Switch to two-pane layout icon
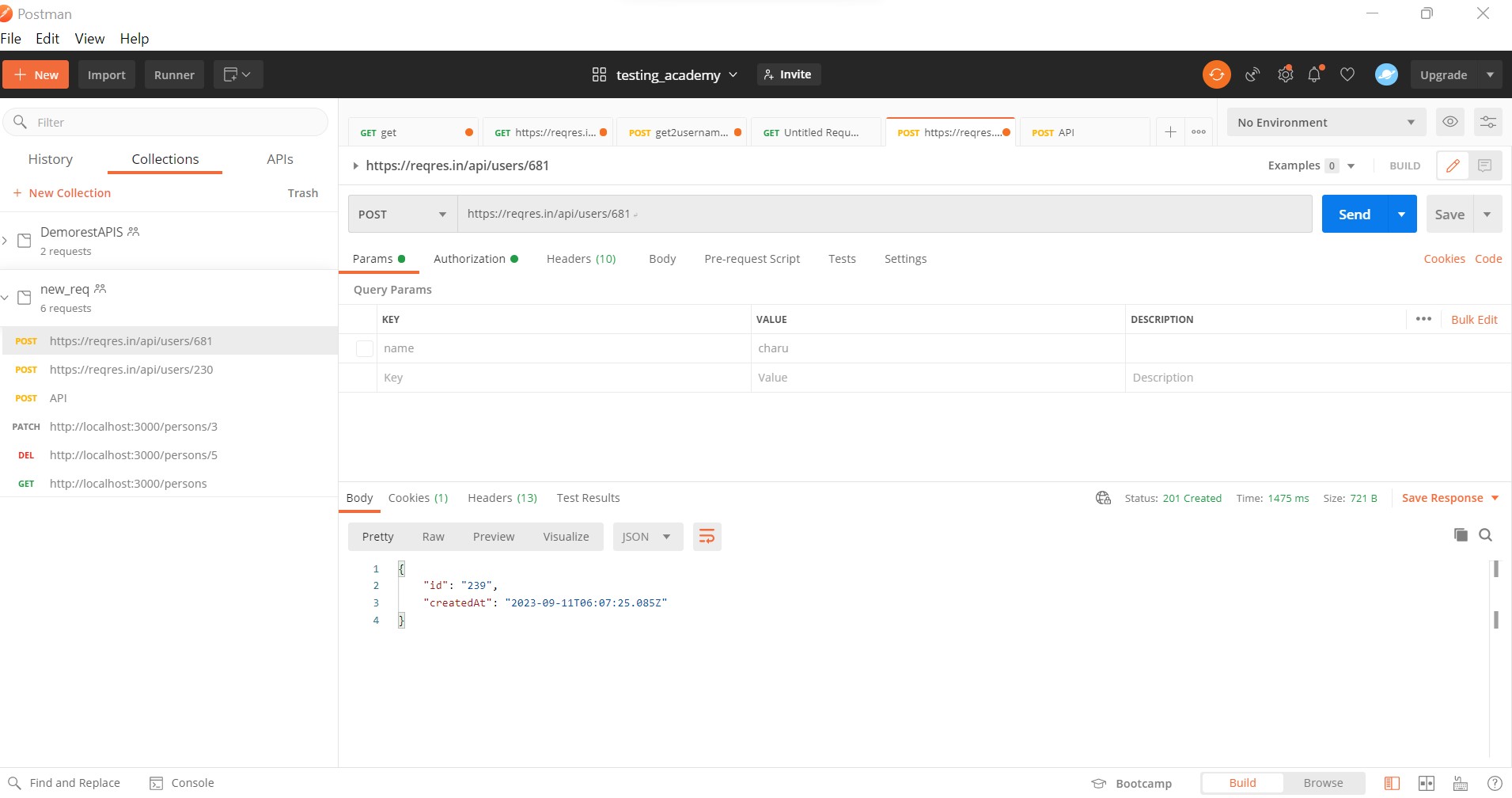1512x798 pixels. click(x=1427, y=783)
